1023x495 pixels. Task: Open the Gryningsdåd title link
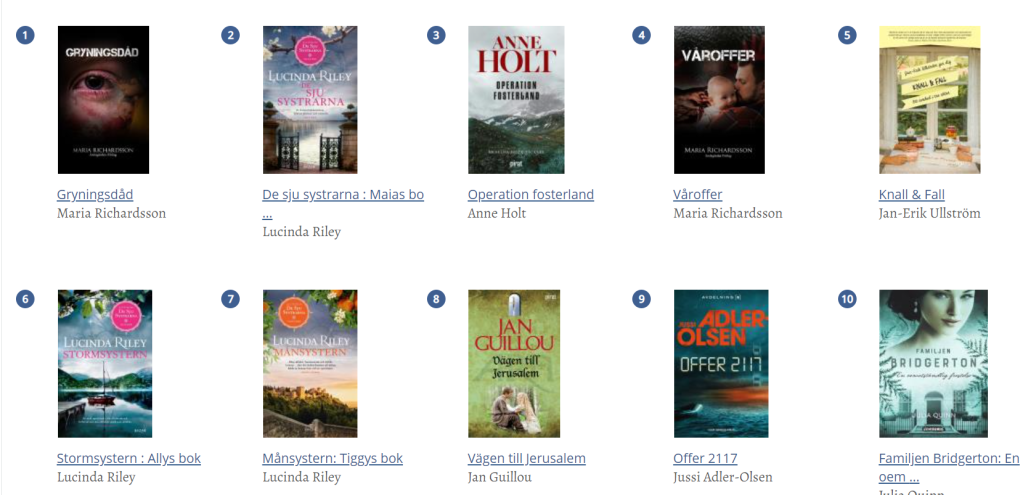point(95,194)
